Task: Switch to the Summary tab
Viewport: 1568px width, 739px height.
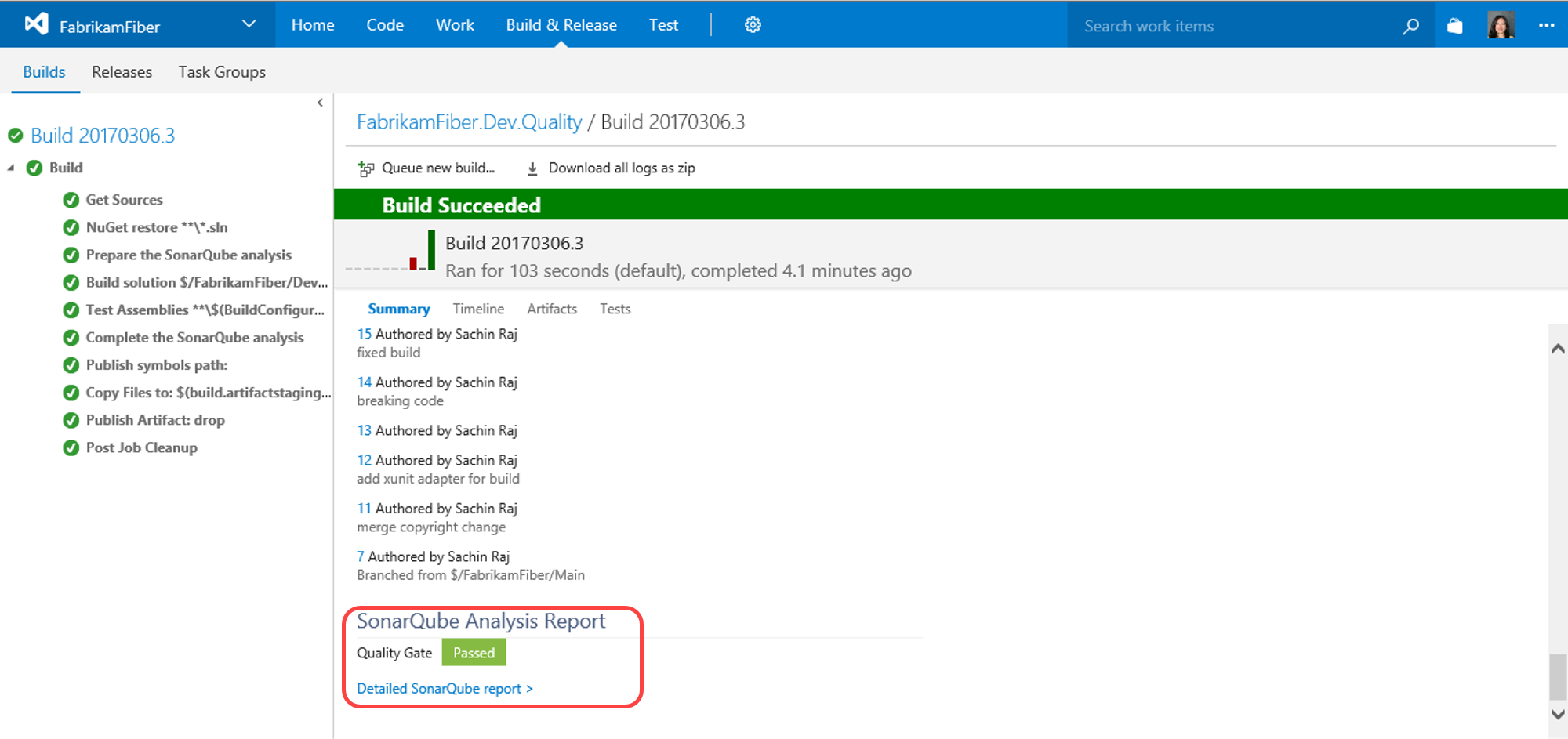Action: click(x=399, y=309)
